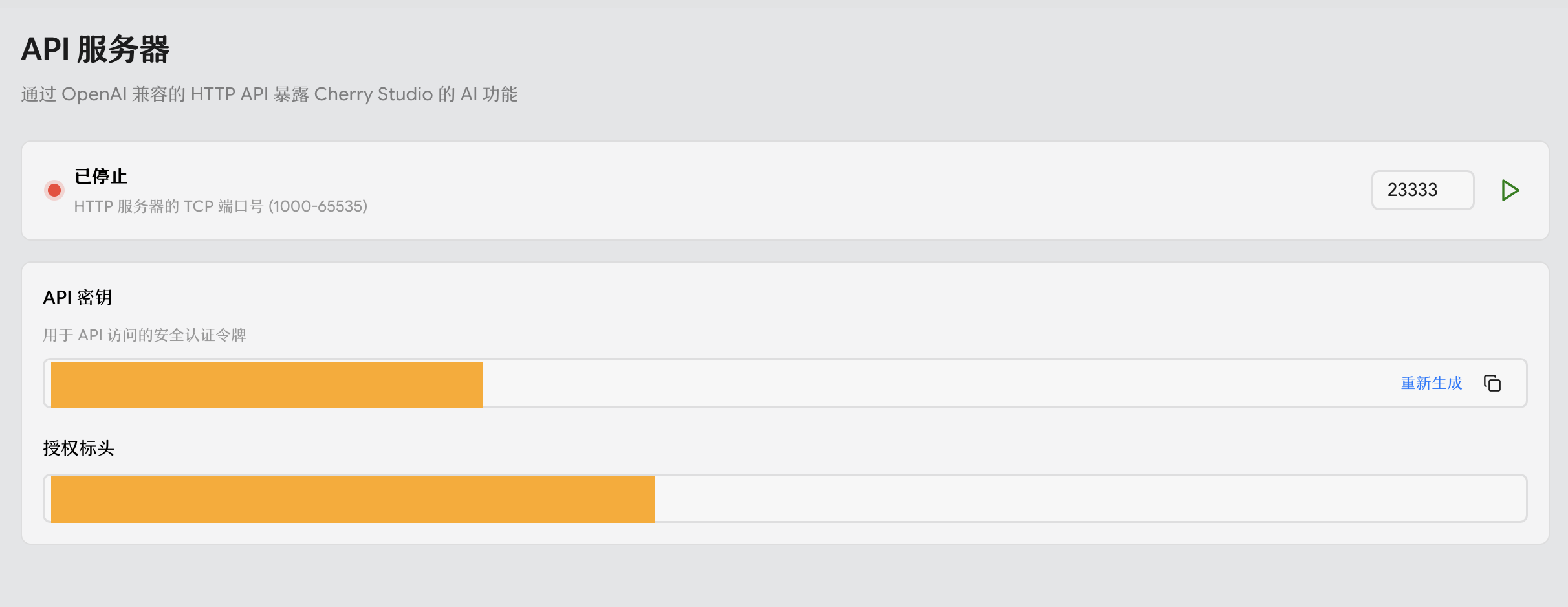Click blank area right of API 密钥 title
Screen dimensions: 1568x607
[776, 298]
